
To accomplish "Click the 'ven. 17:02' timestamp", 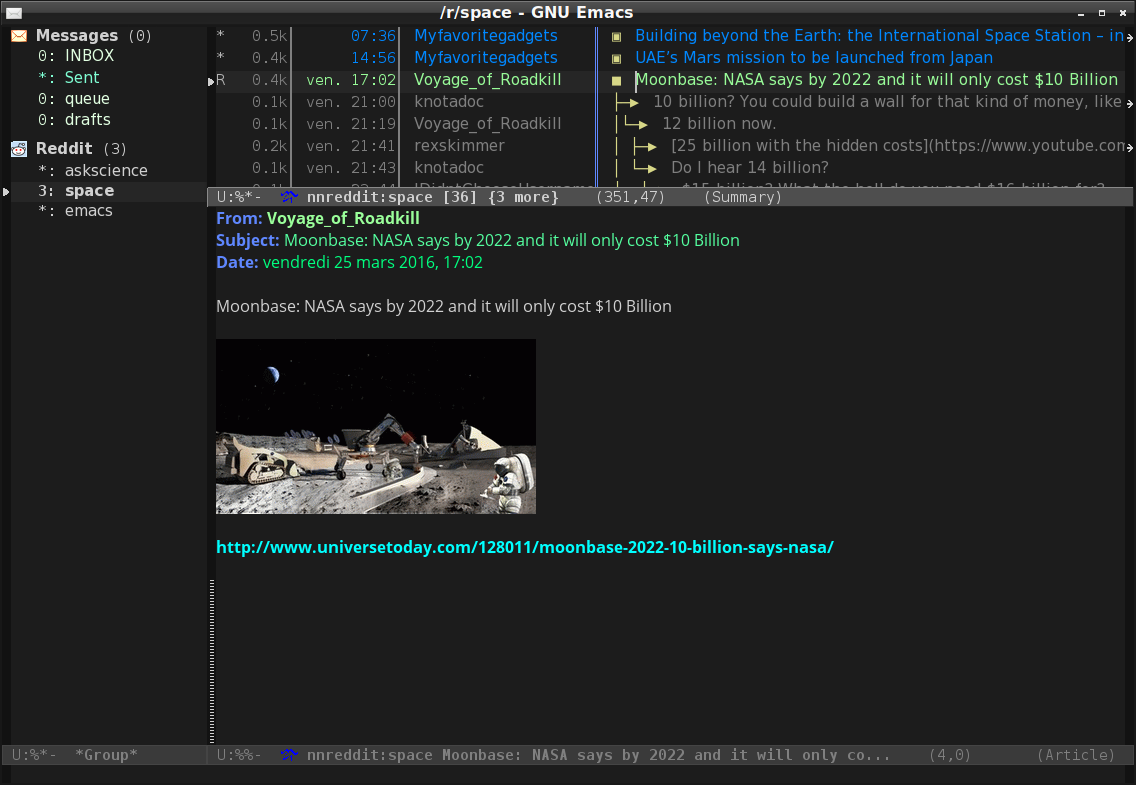I will point(351,80).
